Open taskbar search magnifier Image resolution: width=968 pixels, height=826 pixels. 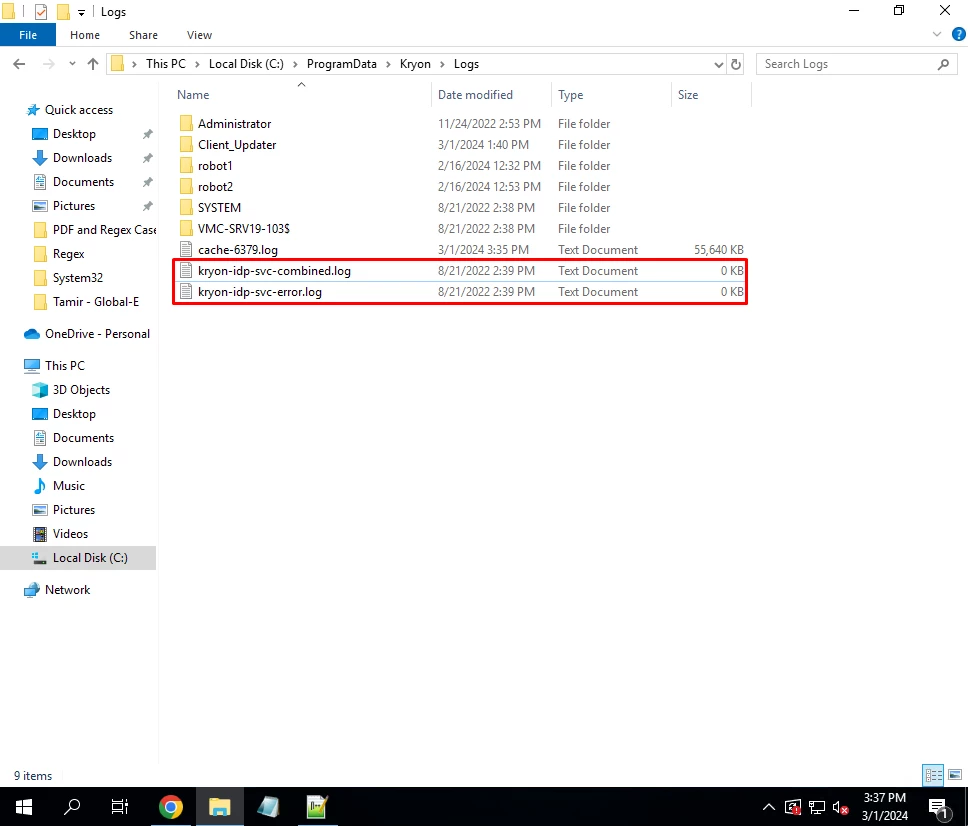pyautogui.click(x=72, y=806)
